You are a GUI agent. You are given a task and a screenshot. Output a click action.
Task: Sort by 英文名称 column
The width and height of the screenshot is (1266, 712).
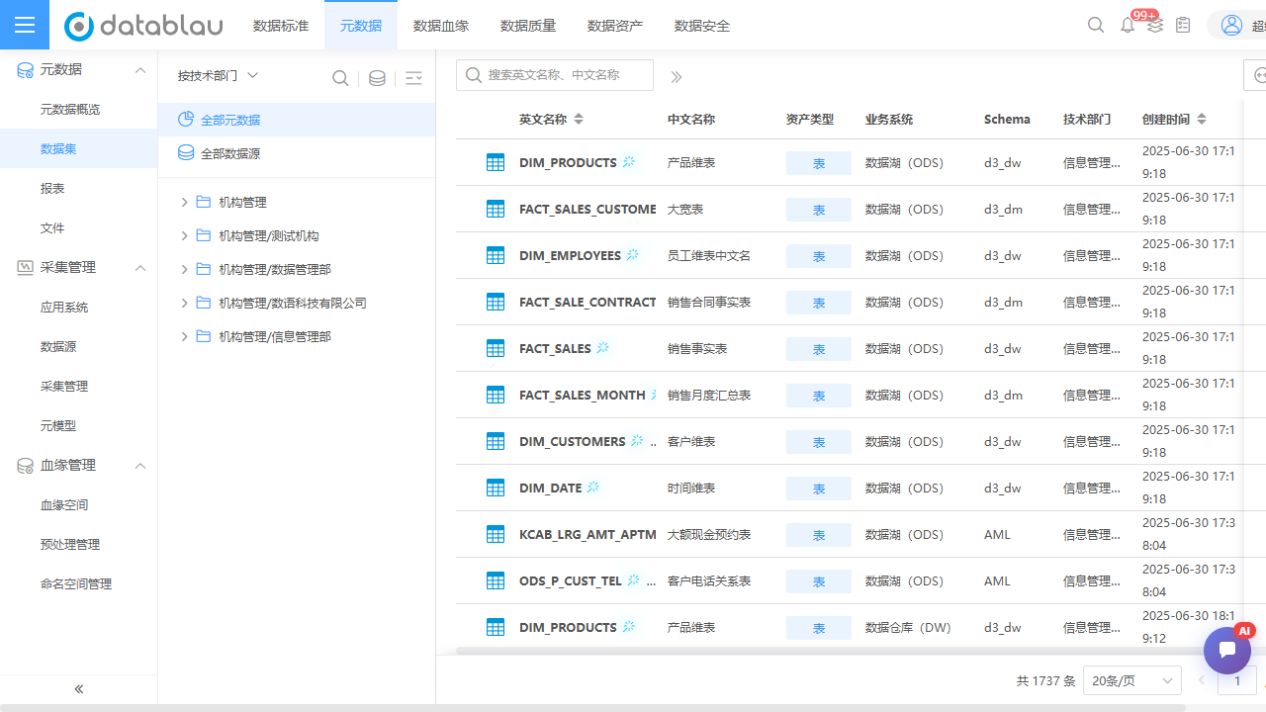tap(578, 119)
